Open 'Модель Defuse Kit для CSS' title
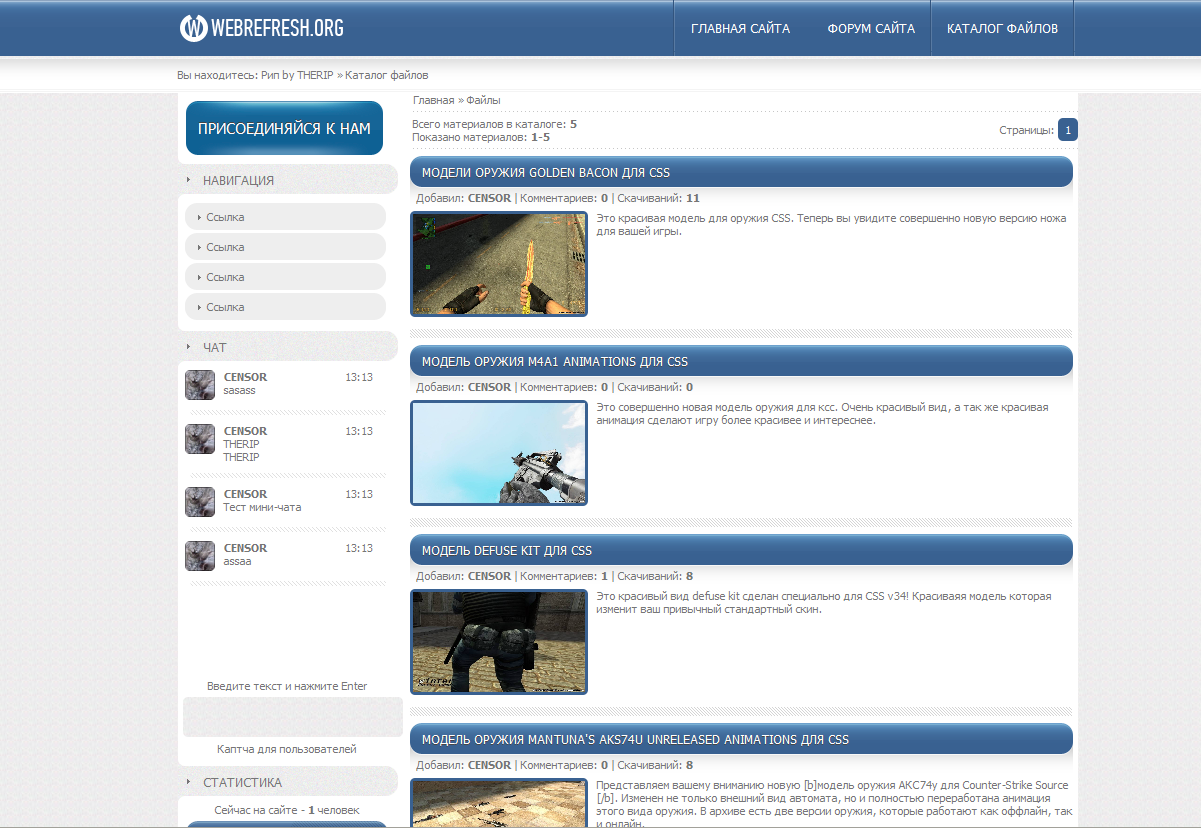 (x=507, y=551)
